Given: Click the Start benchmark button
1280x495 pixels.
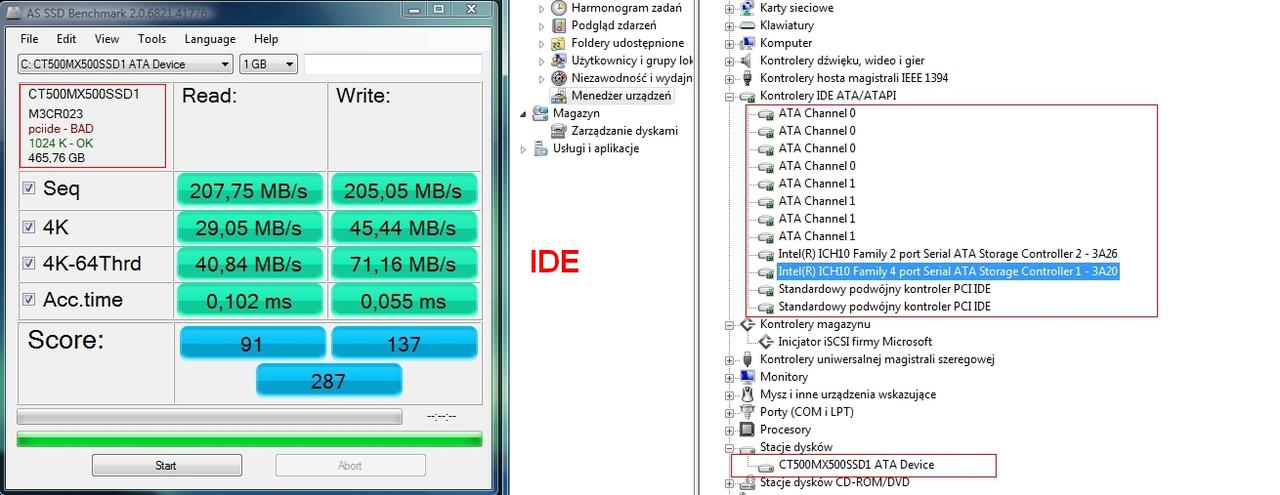Looking at the screenshot, I should click(166, 465).
